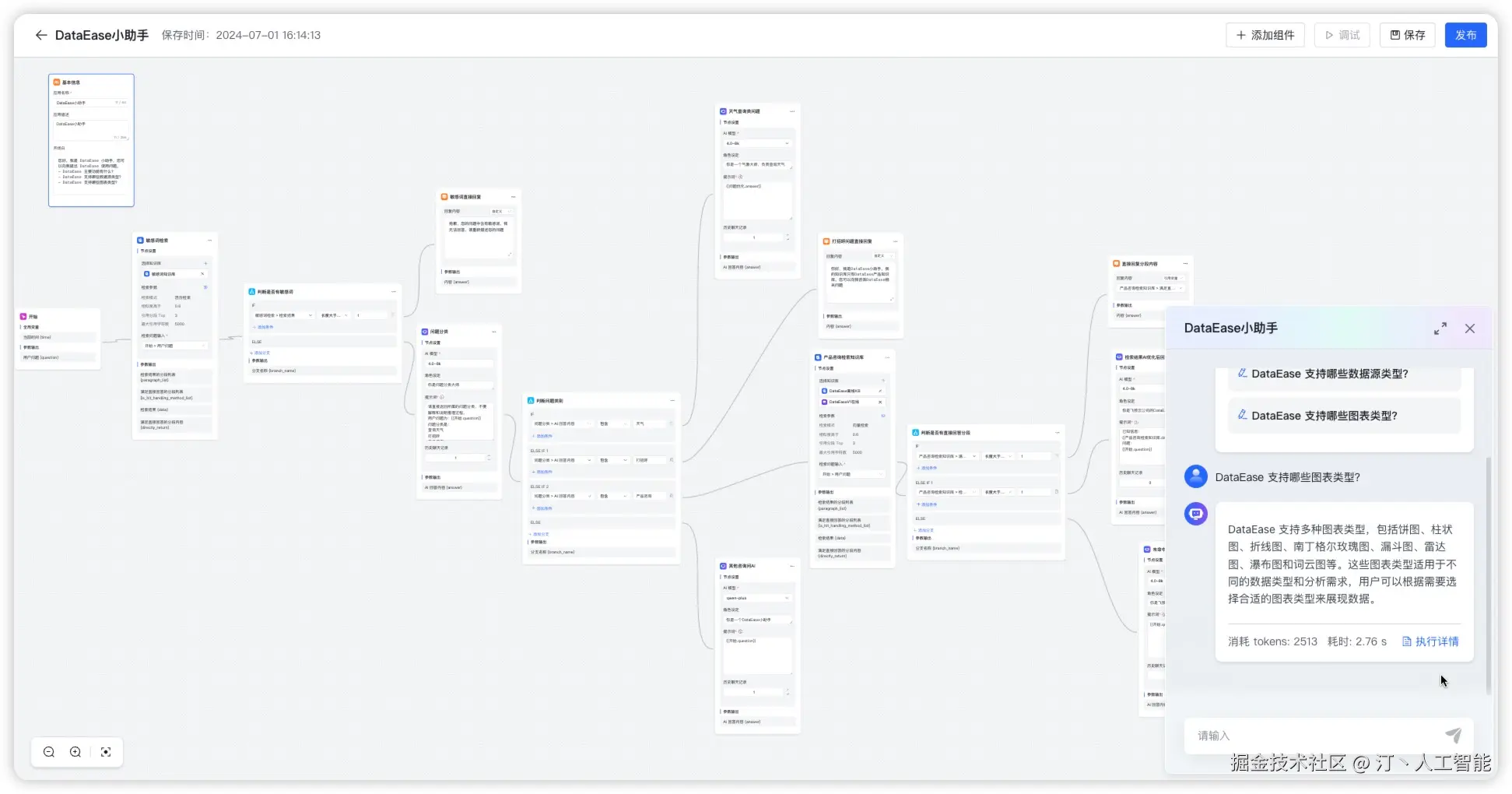Viewport: 1512px width, 794px height.
Task: Click the 调试 debug button
Action: (1342, 35)
